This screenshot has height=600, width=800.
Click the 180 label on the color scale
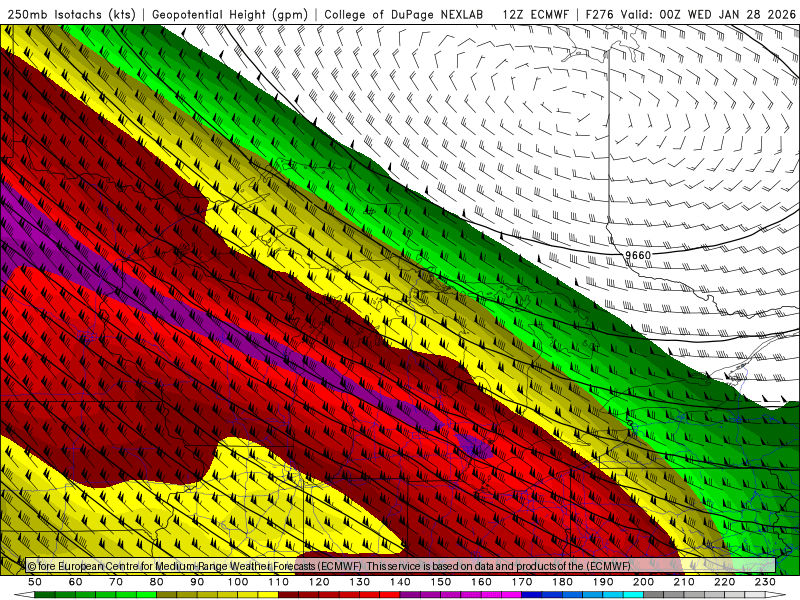point(562,582)
